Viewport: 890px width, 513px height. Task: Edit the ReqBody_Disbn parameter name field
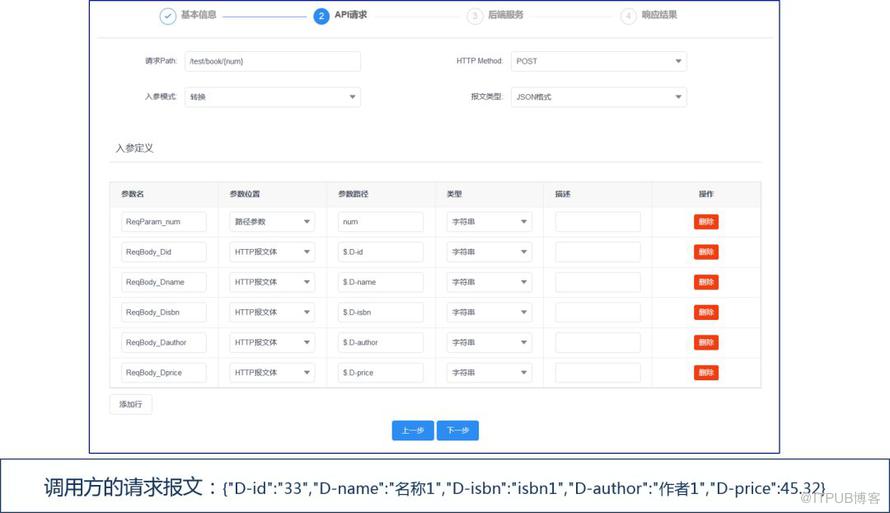pyautogui.click(x=163, y=312)
